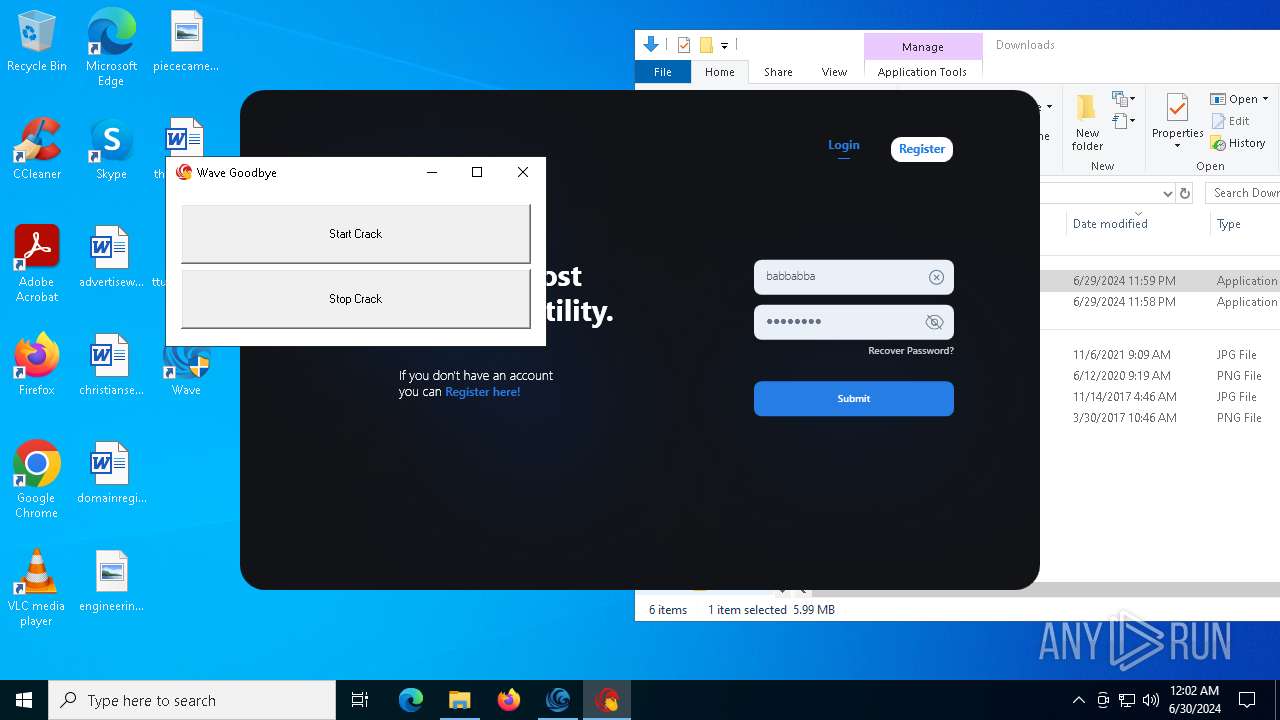Switch to the Login tab in Wave
Image resolution: width=1280 pixels, height=720 pixels.
click(844, 146)
